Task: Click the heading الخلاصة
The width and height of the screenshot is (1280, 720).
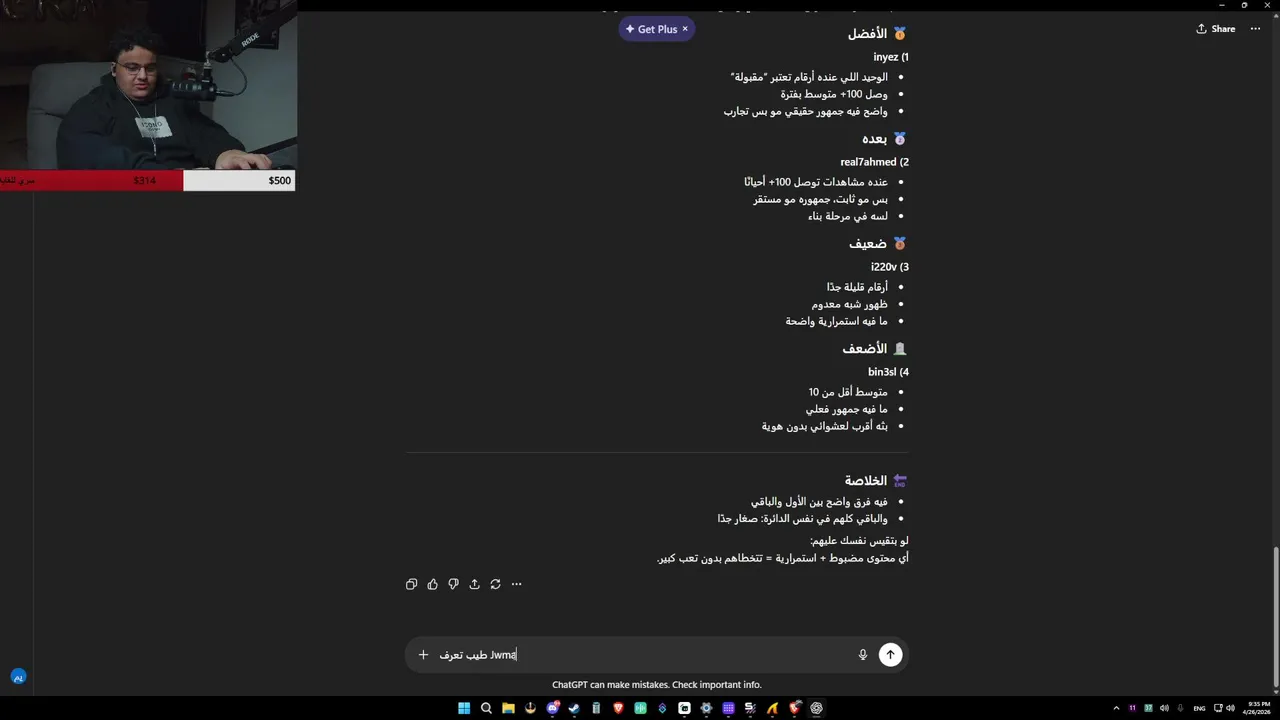Action: (x=866, y=481)
